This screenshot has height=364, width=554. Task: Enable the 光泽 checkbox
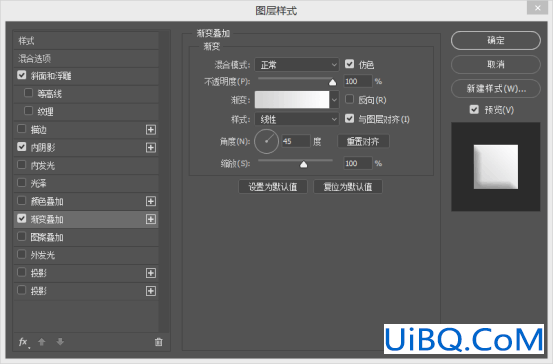22,183
